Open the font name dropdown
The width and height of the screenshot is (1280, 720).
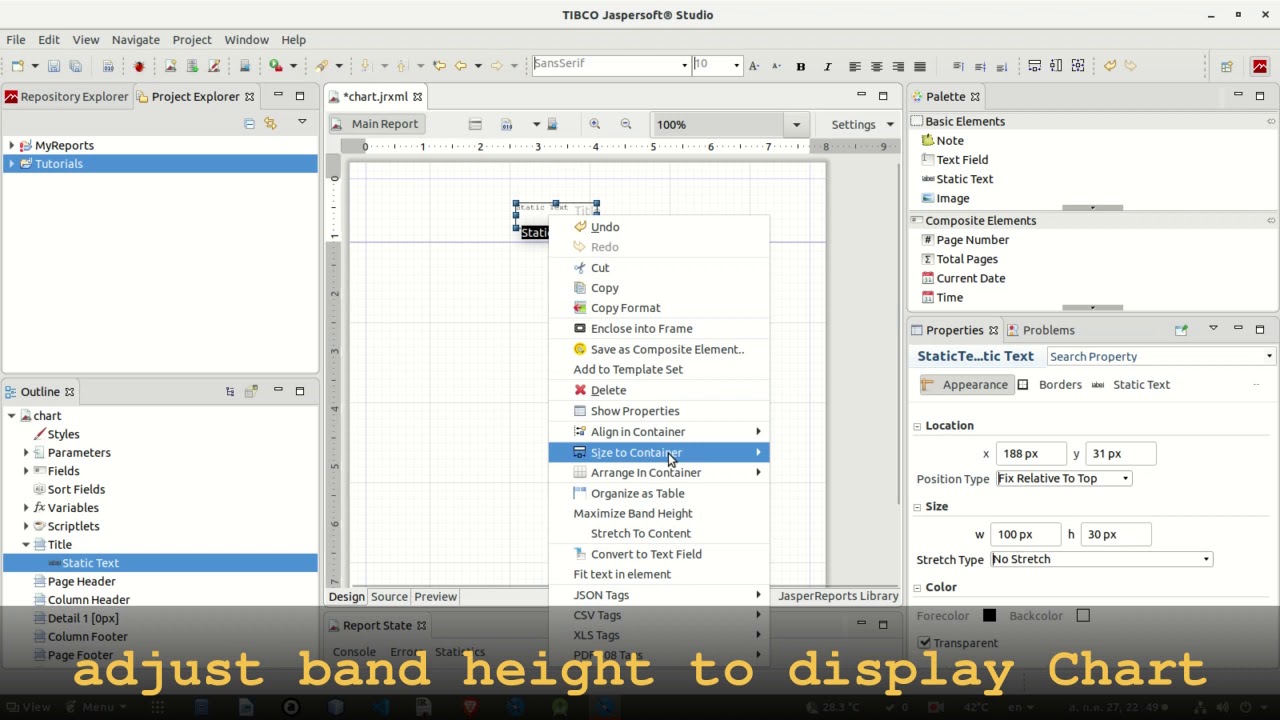[x=684, y=65]
